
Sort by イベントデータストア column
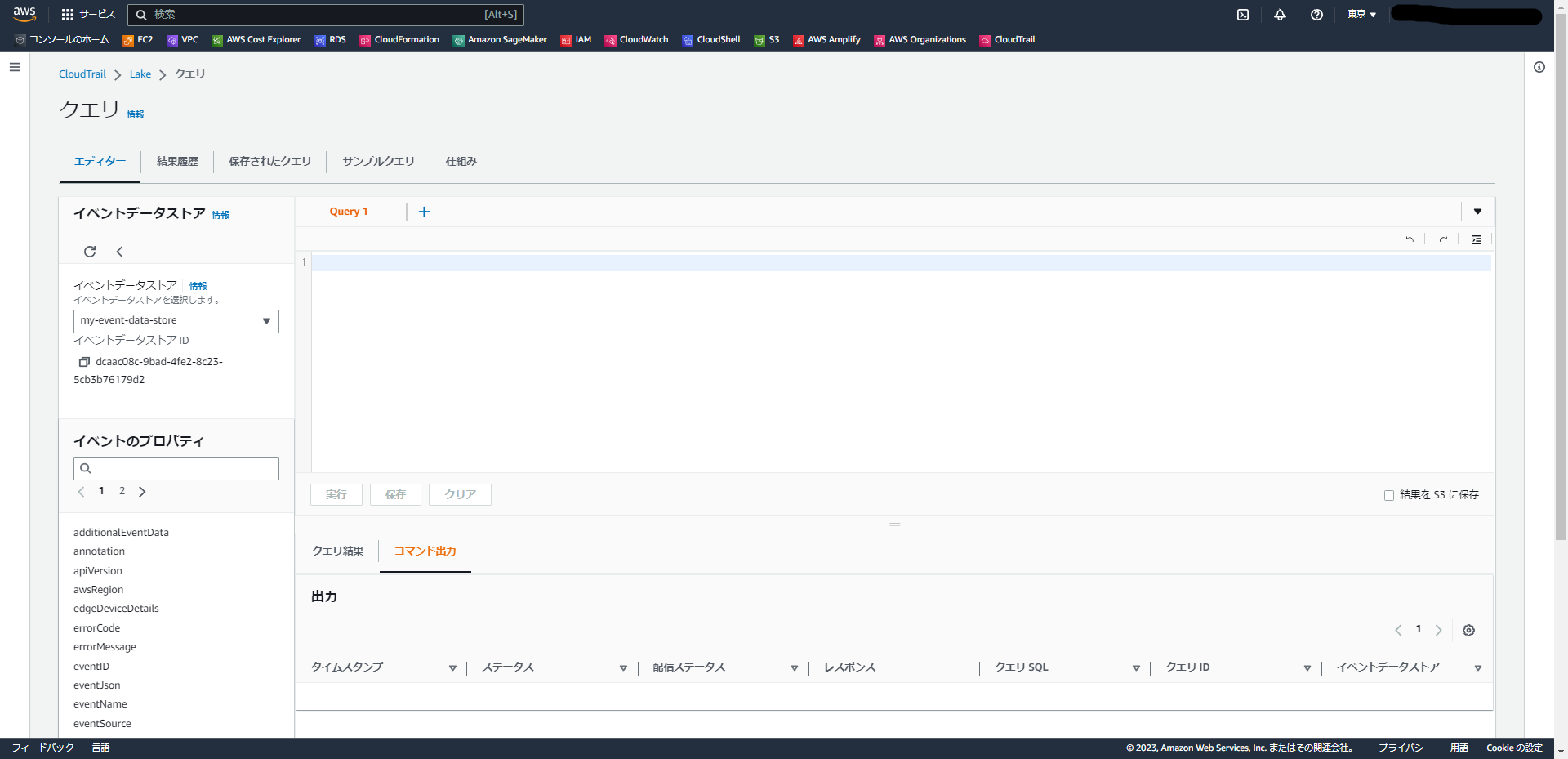pos(1477,668)
